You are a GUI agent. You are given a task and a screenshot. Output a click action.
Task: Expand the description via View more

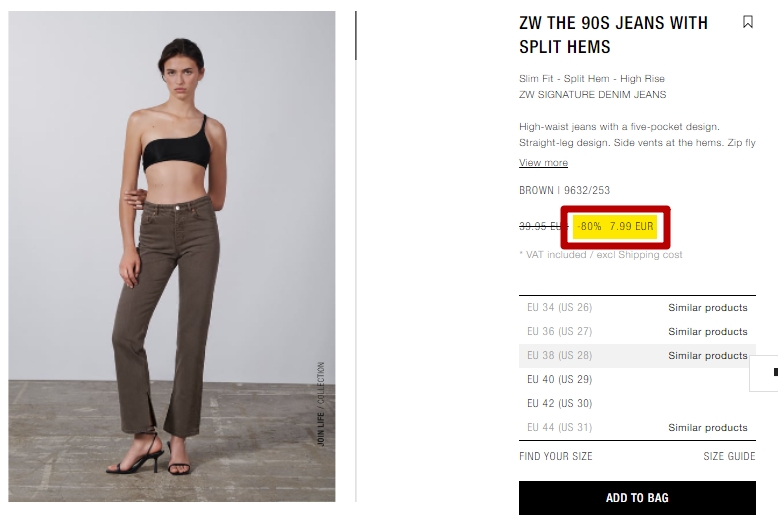543,163
